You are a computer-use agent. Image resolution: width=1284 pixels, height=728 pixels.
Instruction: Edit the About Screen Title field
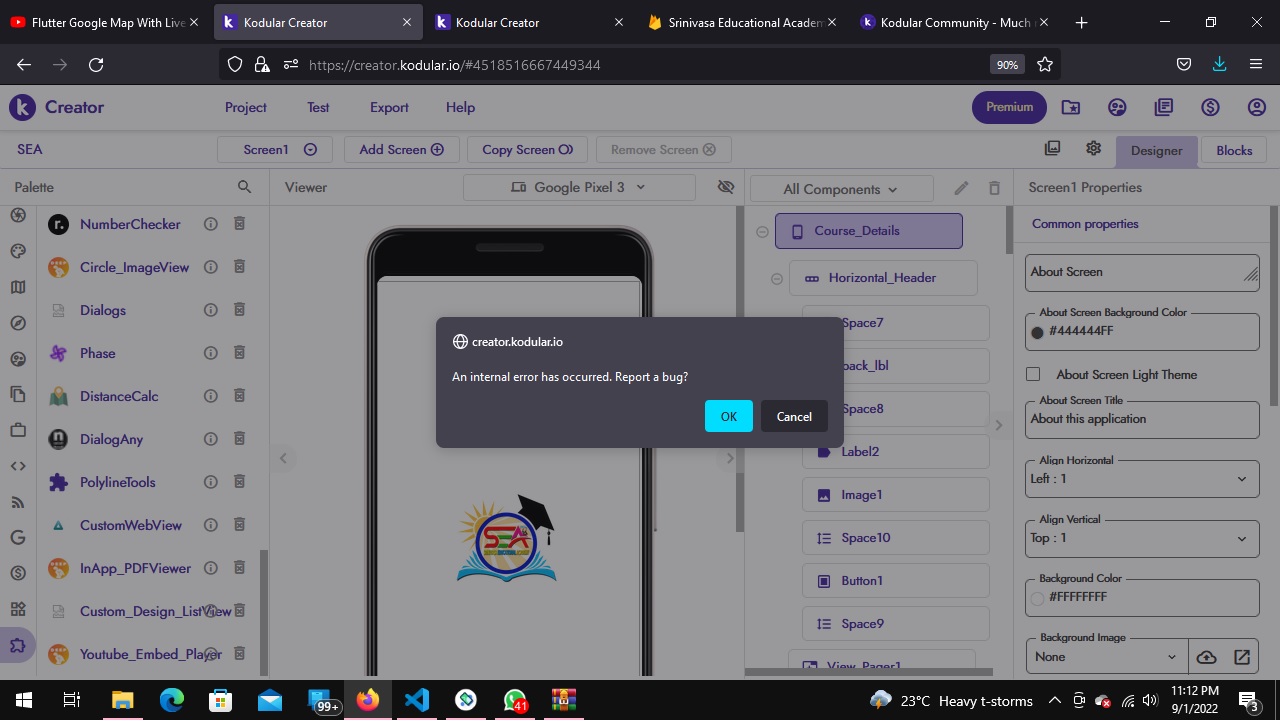pos(1142,420)
